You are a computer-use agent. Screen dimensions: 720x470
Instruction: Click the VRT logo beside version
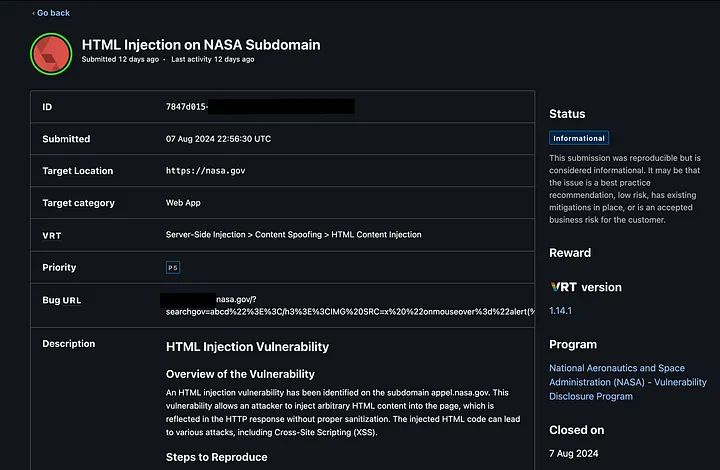562,287
